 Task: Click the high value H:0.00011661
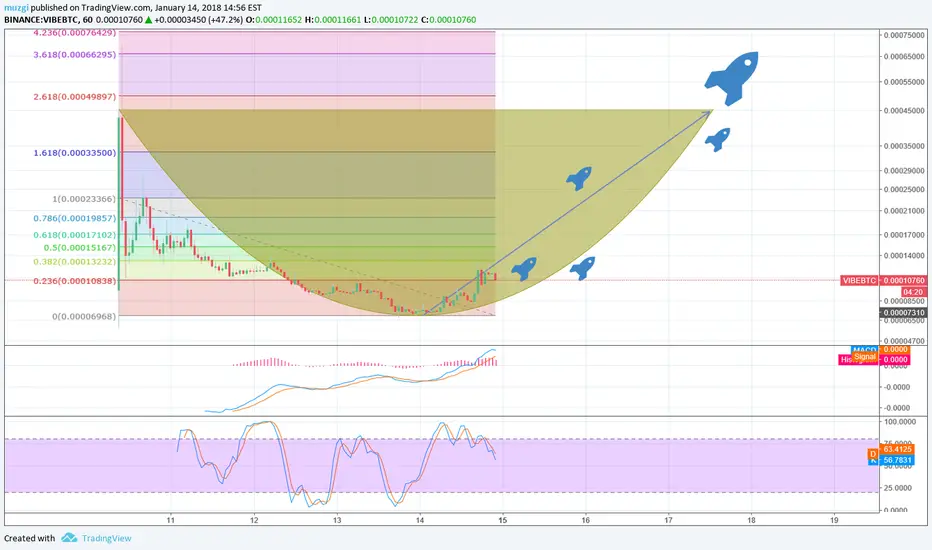pos(333,20)
